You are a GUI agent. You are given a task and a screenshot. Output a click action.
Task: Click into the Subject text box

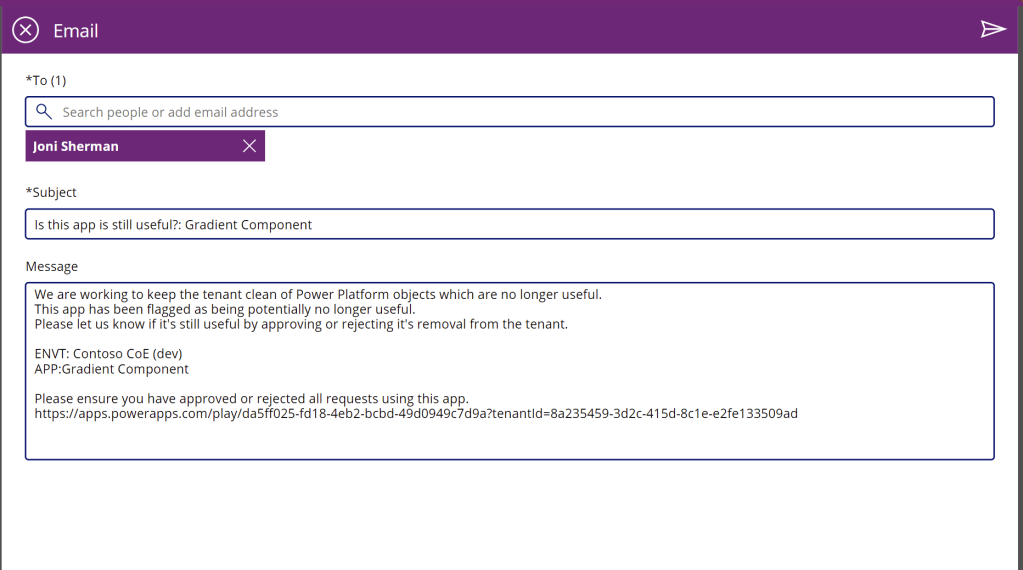(600, 224)
